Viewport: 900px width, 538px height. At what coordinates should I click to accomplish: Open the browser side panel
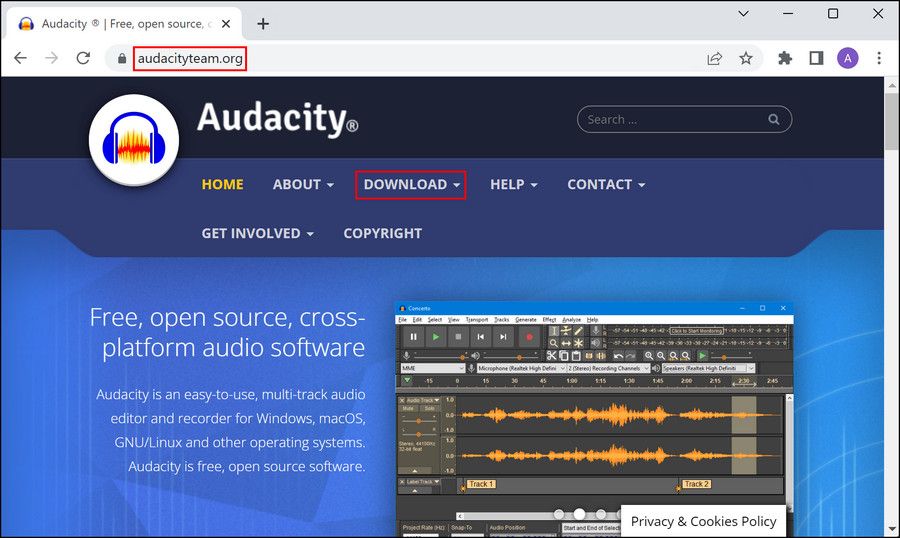[816, 58]
